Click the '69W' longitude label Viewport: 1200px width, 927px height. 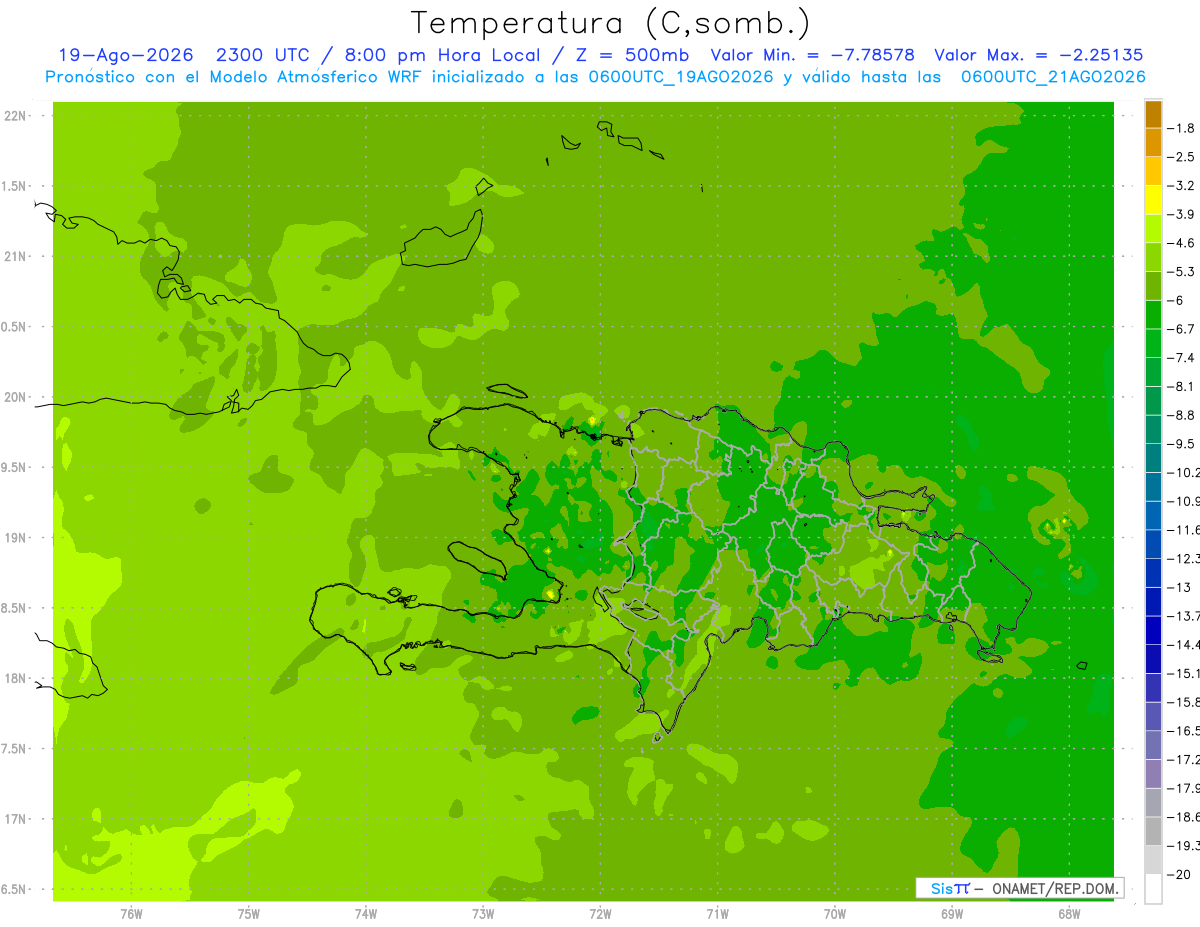click(951, 914)
